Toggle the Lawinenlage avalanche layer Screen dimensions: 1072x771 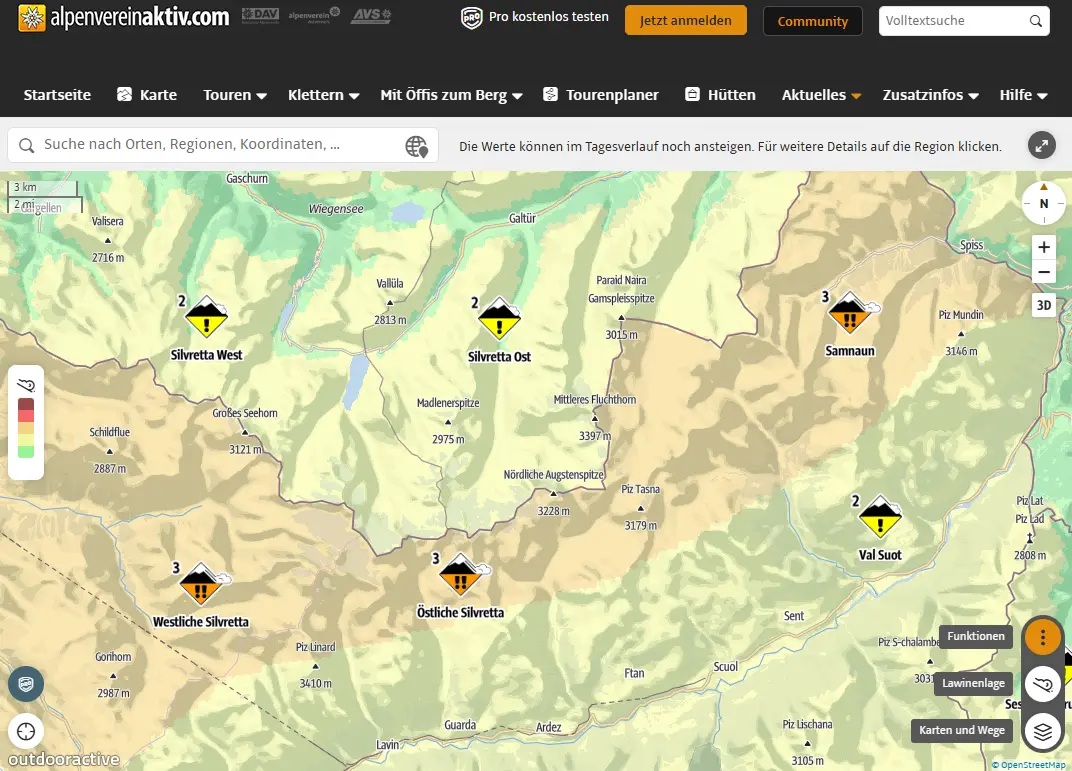tap(1043, 684)
